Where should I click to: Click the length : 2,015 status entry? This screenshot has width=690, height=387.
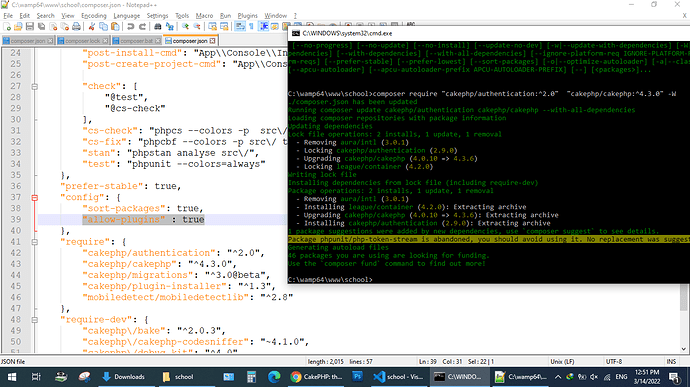click(x=326, y=361)
